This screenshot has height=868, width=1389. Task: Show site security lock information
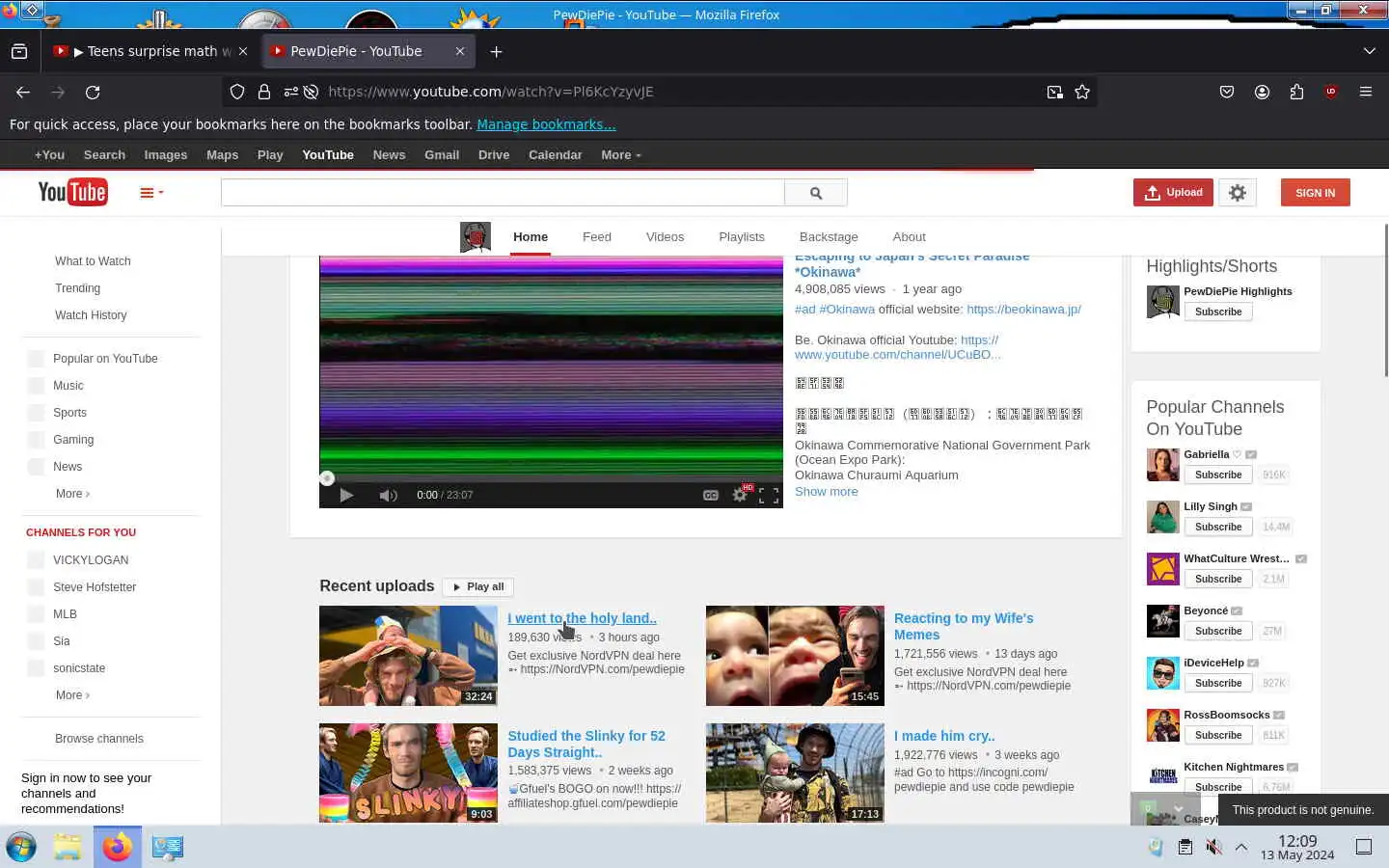263,92
